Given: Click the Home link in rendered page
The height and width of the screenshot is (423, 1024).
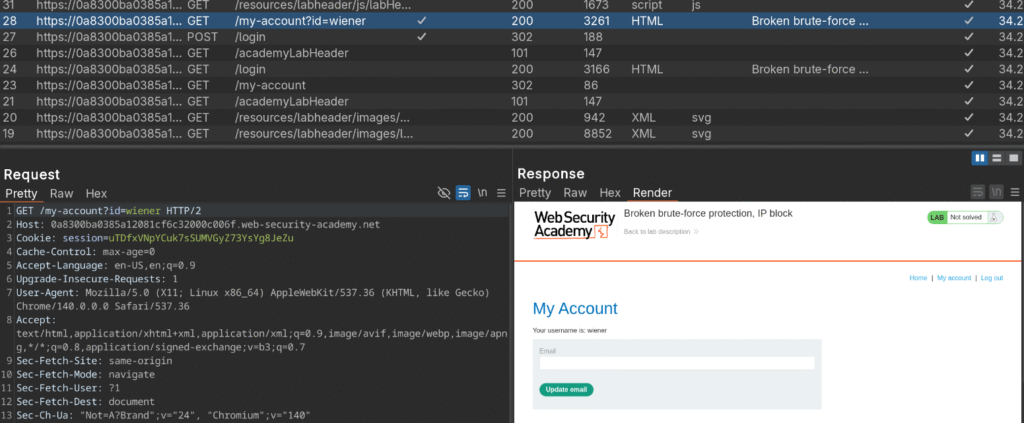Looking at the screenshot, I should click(918, 278).
